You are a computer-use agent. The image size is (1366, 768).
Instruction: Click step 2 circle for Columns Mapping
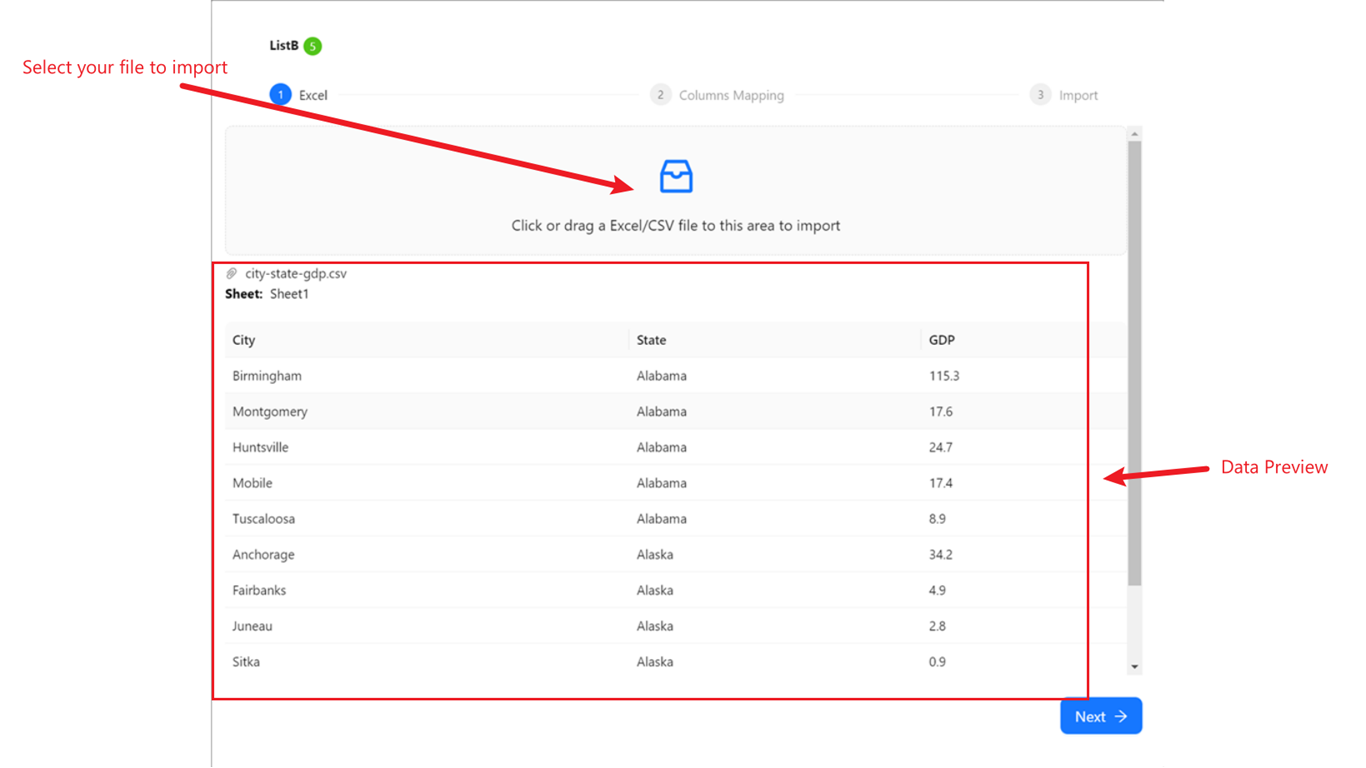[x=660, y=95]
